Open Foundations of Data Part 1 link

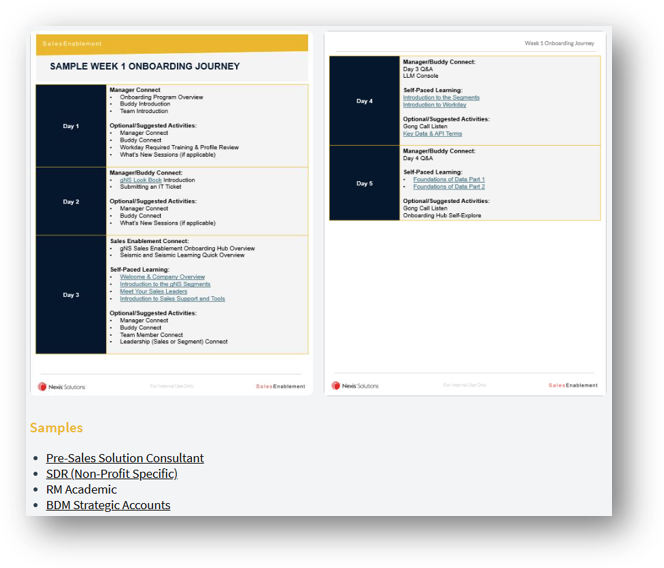click(x=449, y=179)
